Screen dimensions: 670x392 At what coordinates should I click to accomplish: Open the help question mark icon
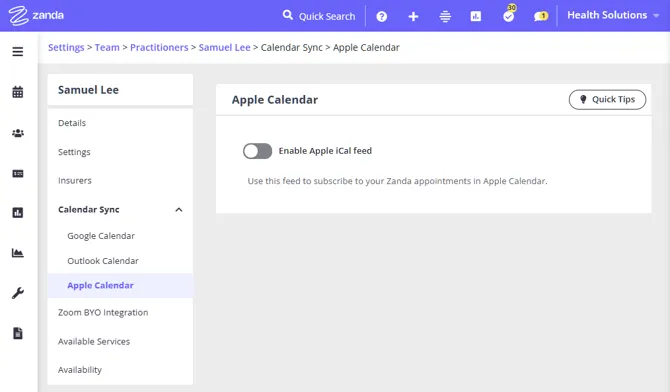[x=382, y=16]
